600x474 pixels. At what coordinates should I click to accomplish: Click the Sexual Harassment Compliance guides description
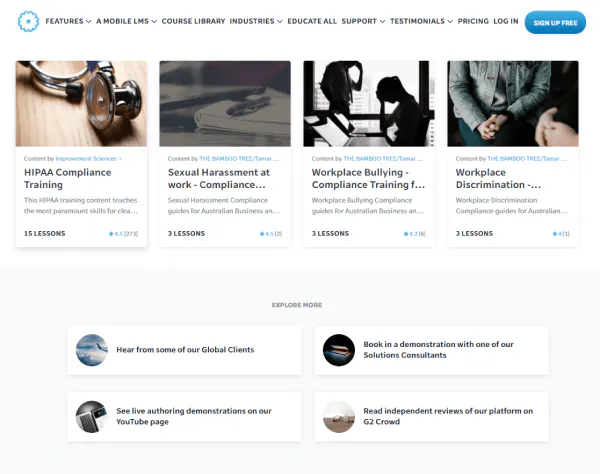coord(224,205)
